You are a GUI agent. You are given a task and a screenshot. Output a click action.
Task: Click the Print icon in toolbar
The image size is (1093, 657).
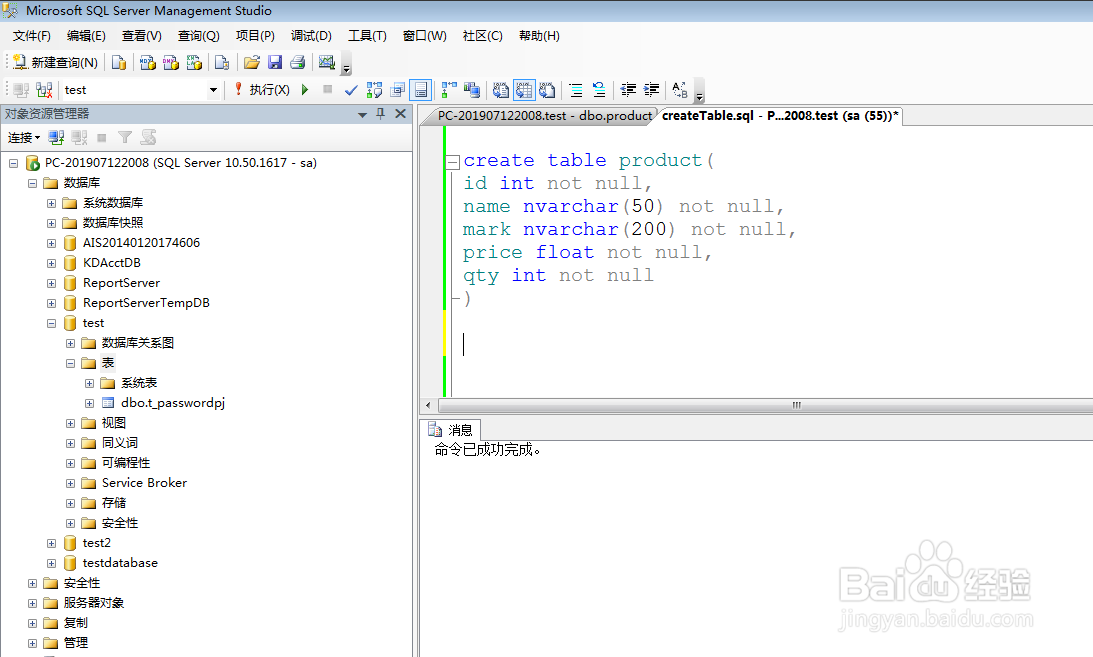[298, 63]
